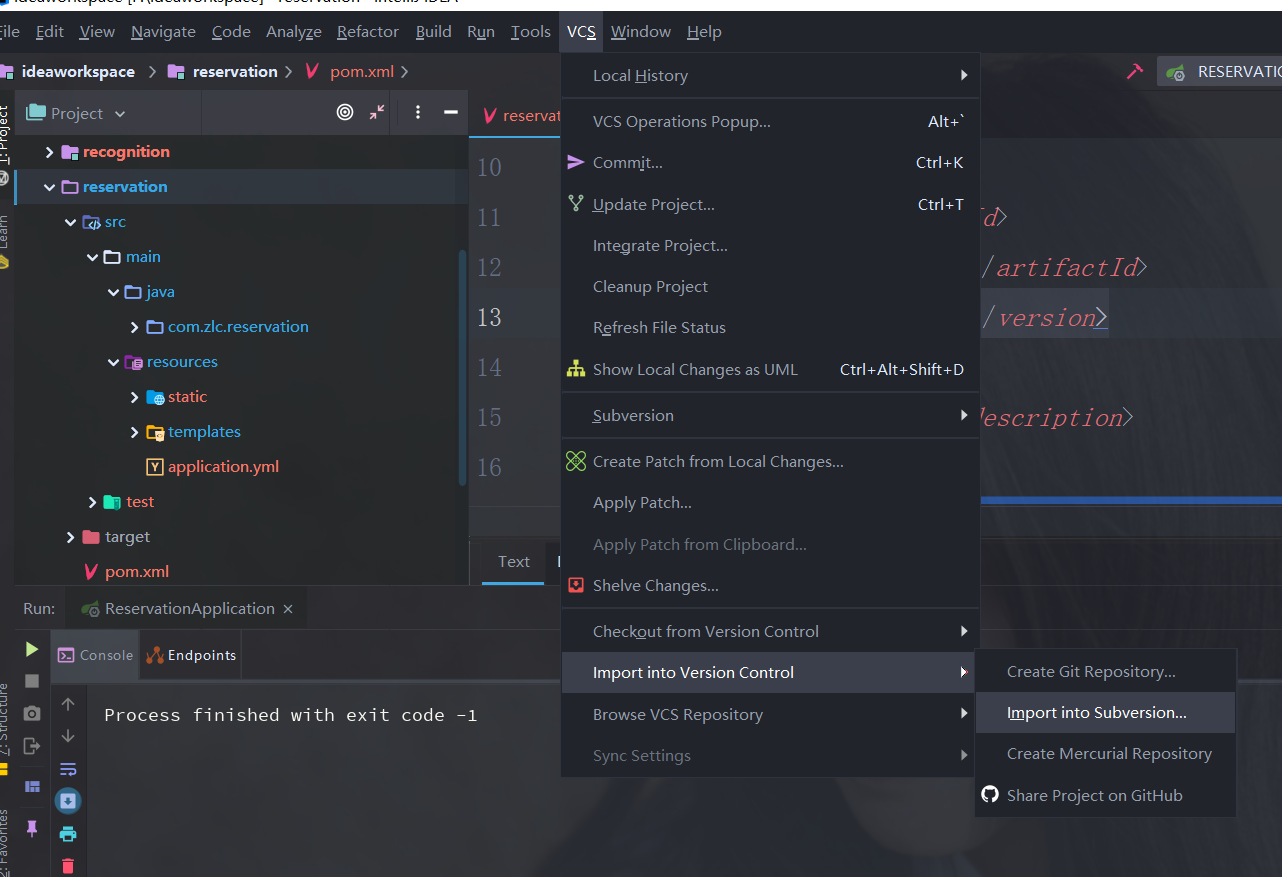Image resolution: width=1282 pixels, height=877 pixels.
Task: Switch to the Endpoints tab
Action: [x=191, y=655]
